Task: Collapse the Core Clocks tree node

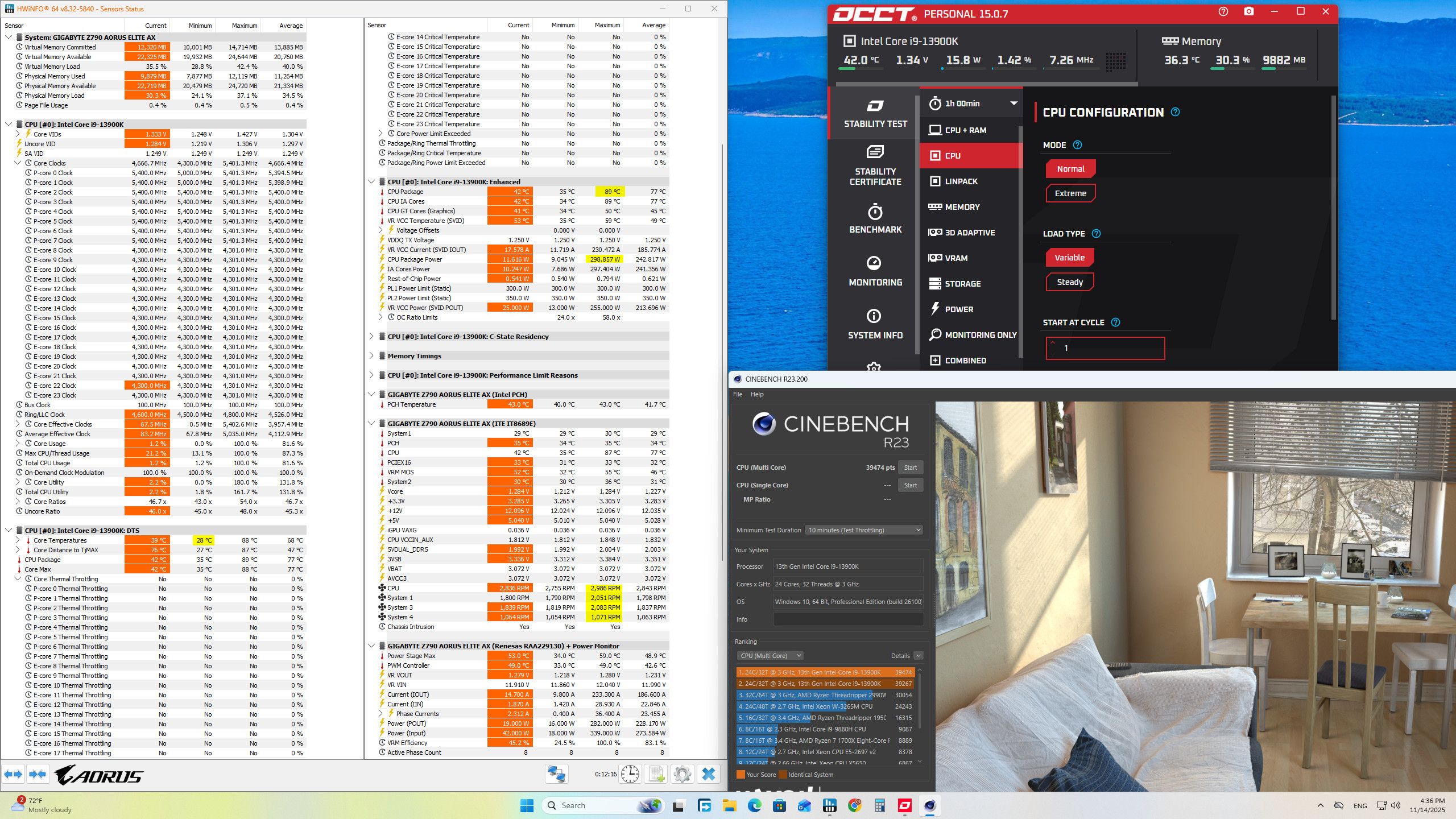Action: [18, 163]
